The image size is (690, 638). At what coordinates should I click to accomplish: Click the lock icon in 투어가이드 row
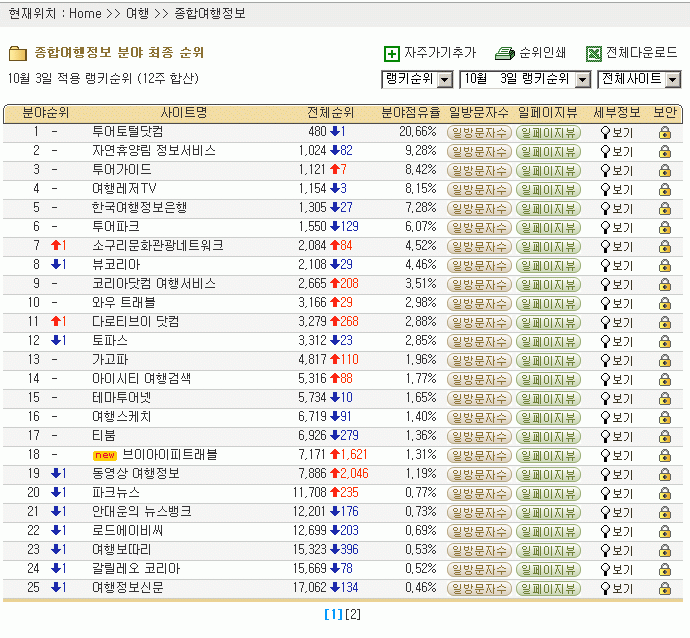click(x=664, y=170)
